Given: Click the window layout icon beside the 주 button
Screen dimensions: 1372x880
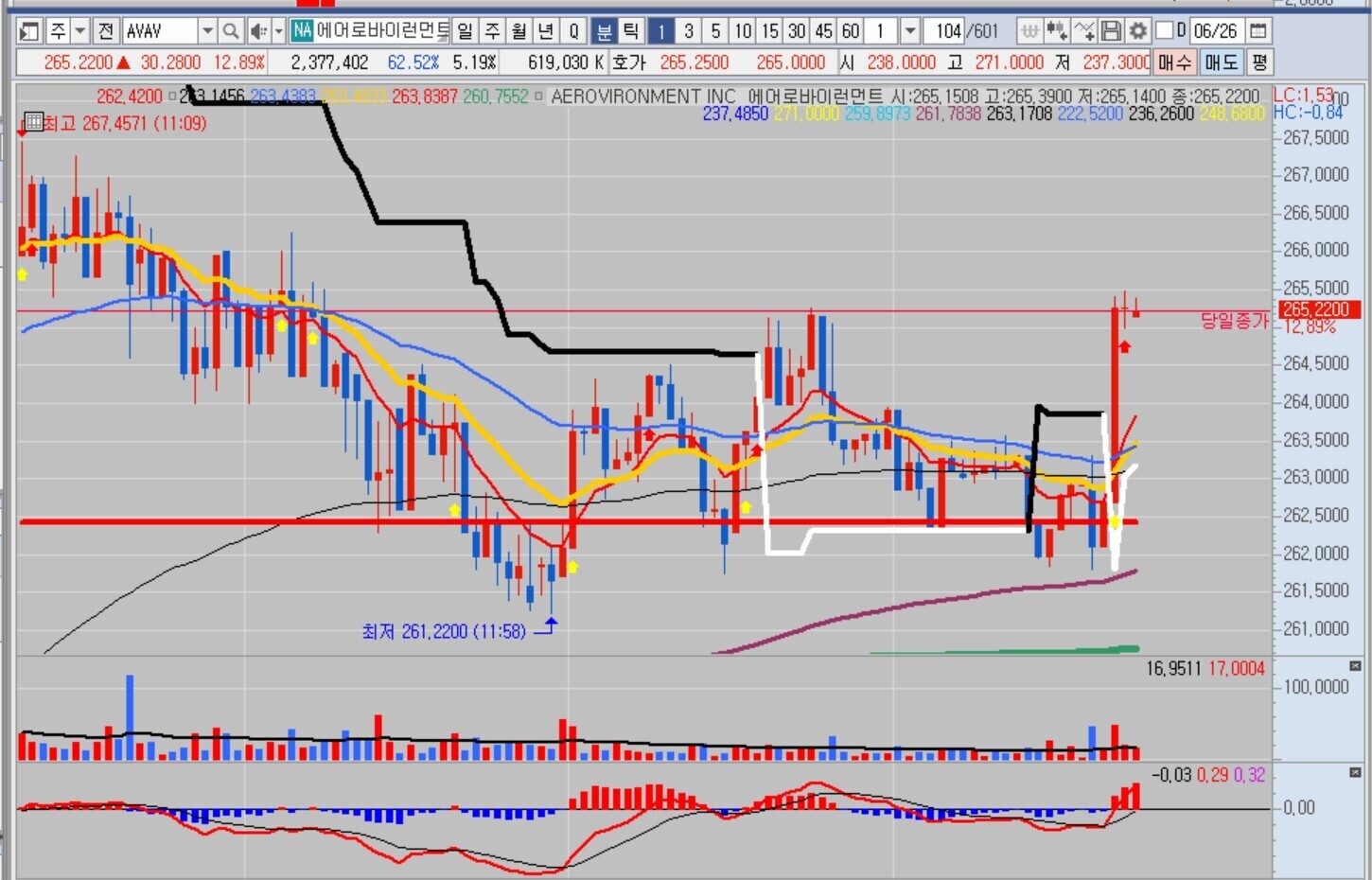Looking at the screenshot, I should click(x=29, y=31).
